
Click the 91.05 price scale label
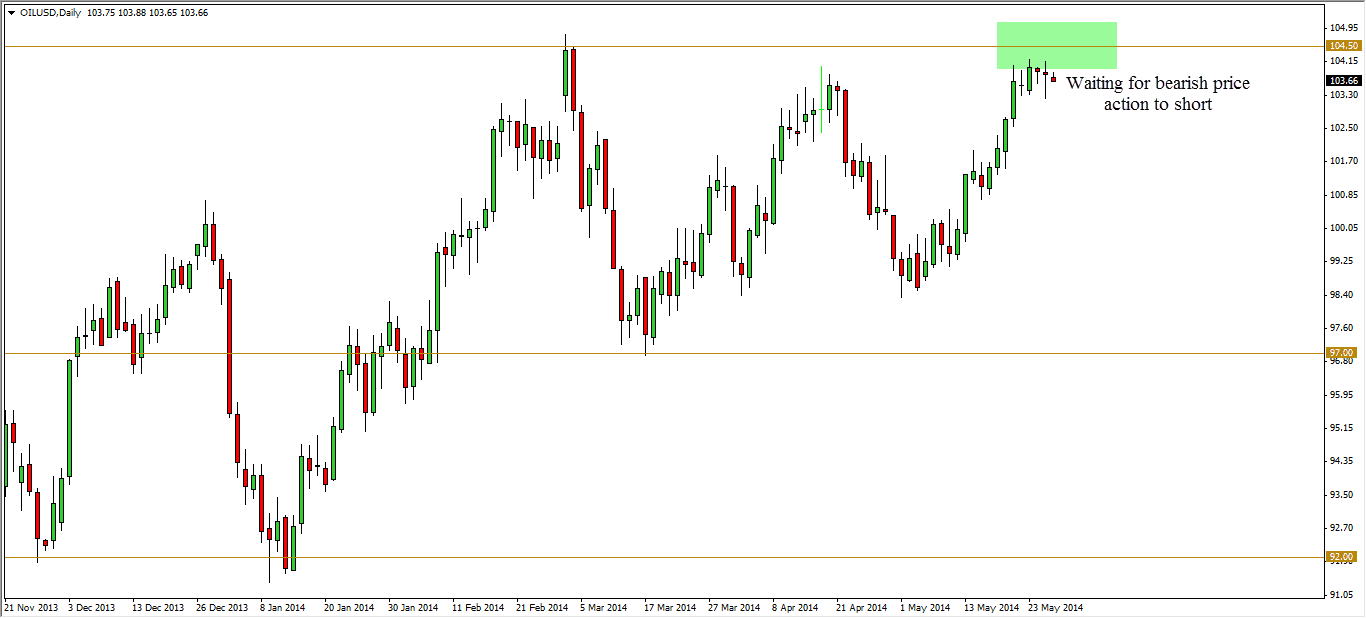tap(1343, 595)
